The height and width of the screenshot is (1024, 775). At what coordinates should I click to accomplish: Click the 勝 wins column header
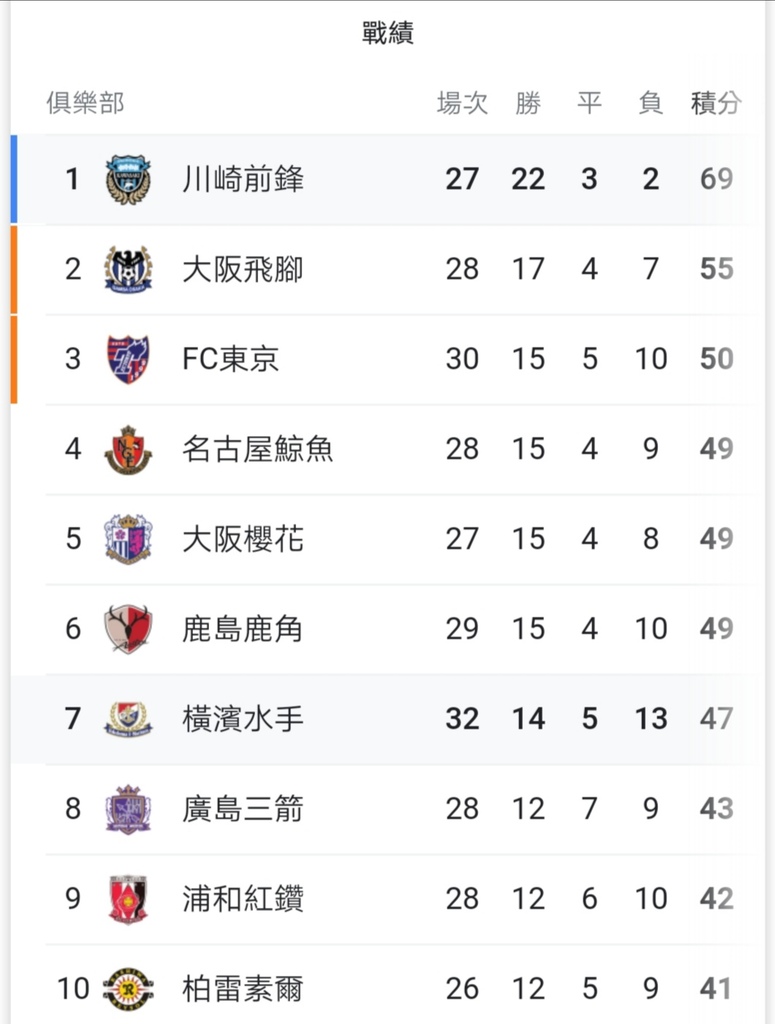[528, 103]
